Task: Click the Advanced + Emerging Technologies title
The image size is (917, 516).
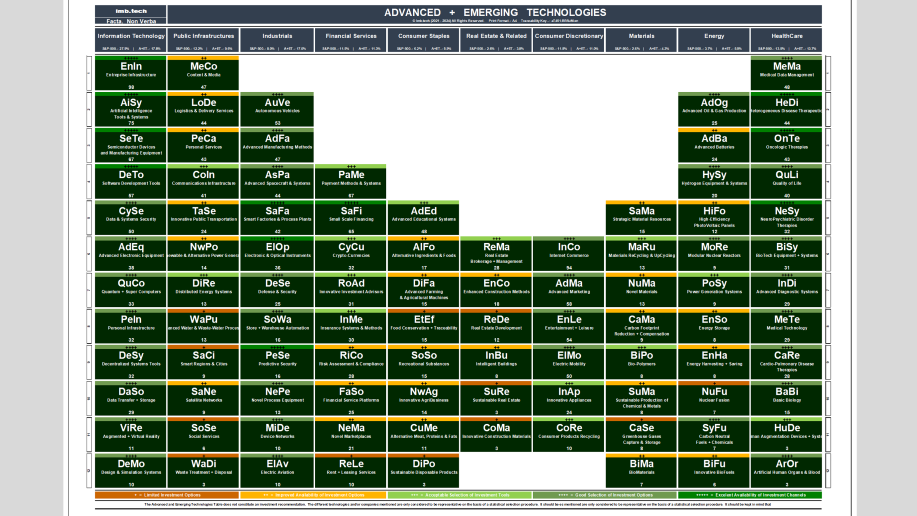Action: 495,13
